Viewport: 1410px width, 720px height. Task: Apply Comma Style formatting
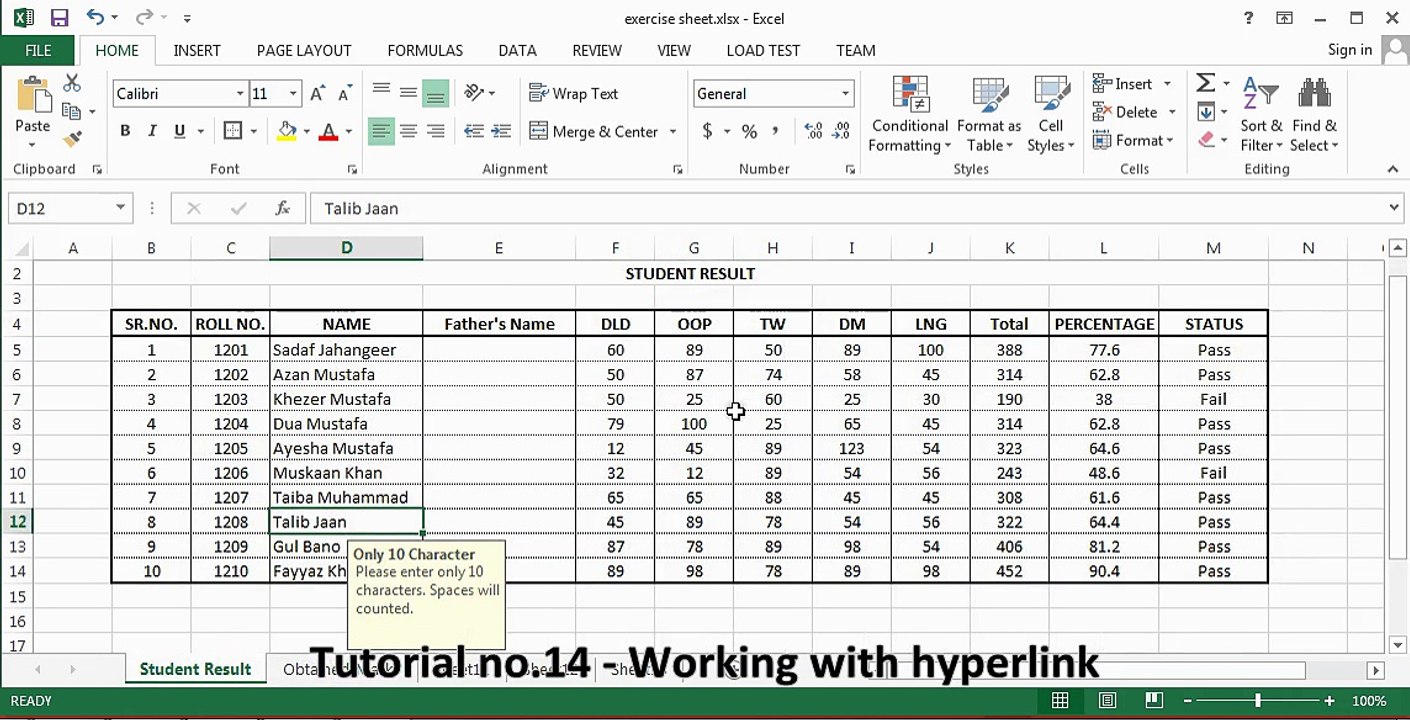click(x=776, y=131)
